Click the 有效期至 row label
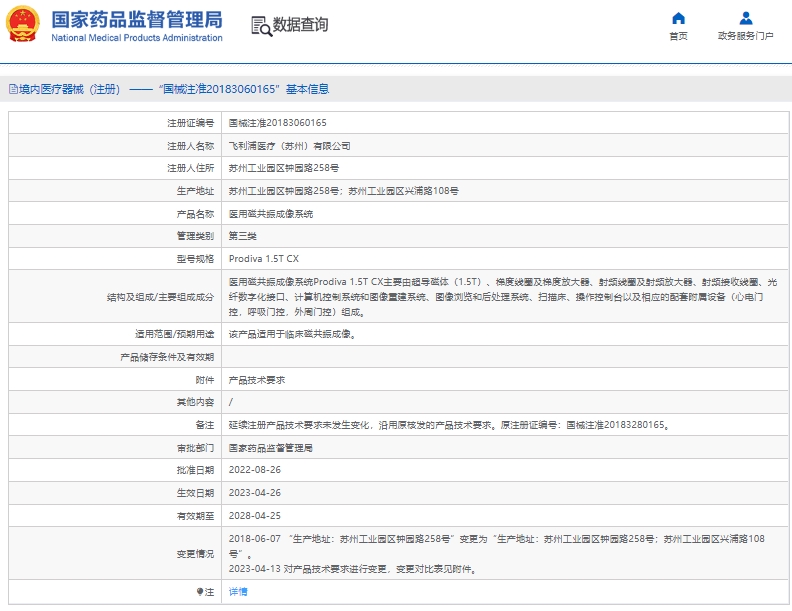The height and width of the screenshot is (611, 792). pyautogui.click(x=195, y=516)
